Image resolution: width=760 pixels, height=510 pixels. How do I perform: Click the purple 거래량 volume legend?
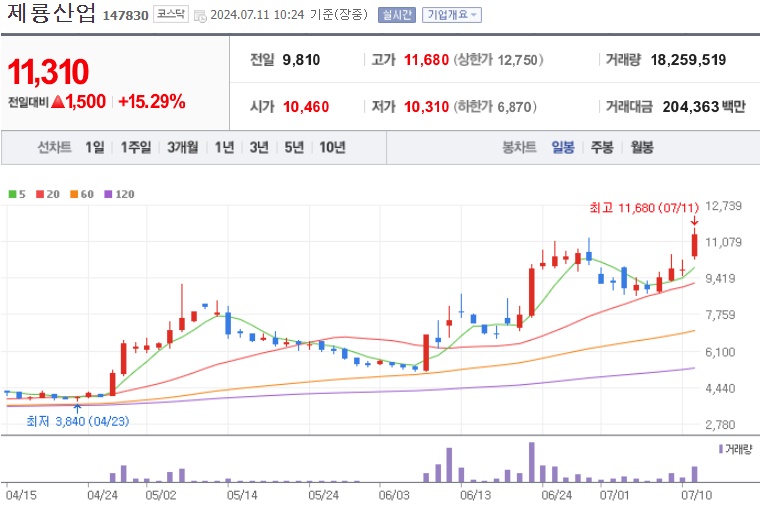(x=735, y=449)
